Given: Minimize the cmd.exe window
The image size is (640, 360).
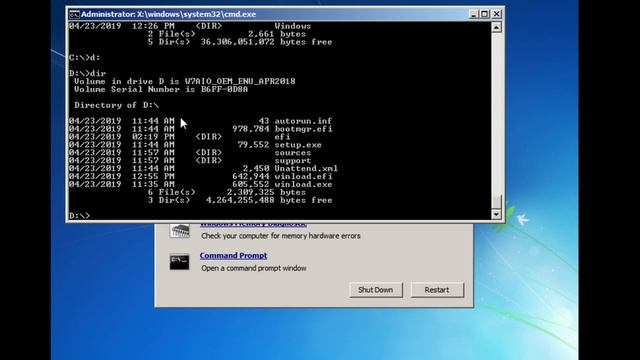Looking at the screenshot, I should (473, 14).
